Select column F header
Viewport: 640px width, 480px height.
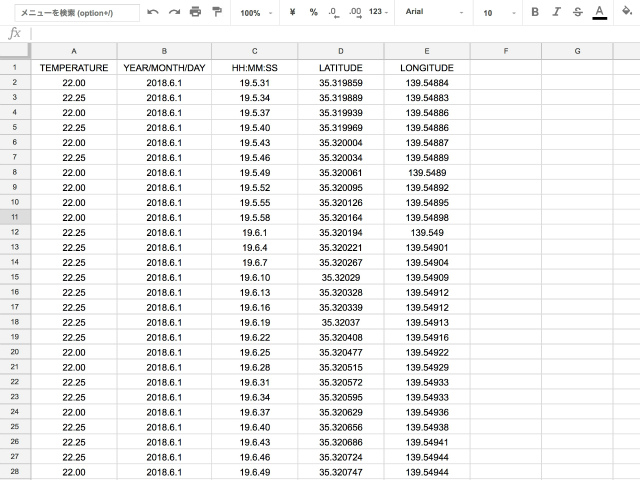coord(506,51)
